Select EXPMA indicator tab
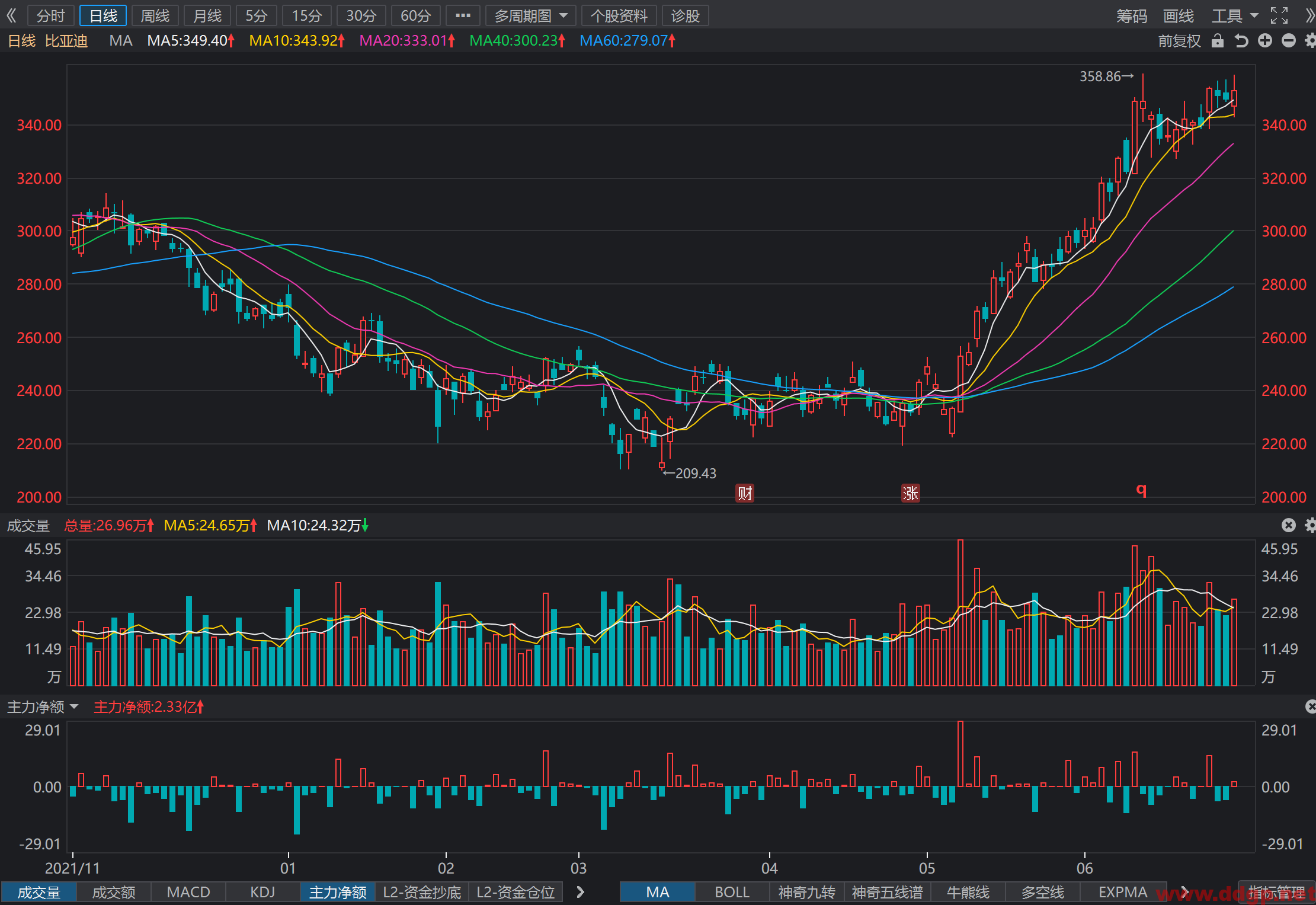The height and width of the screenshot is (905, 1316). click(1123, 892)
